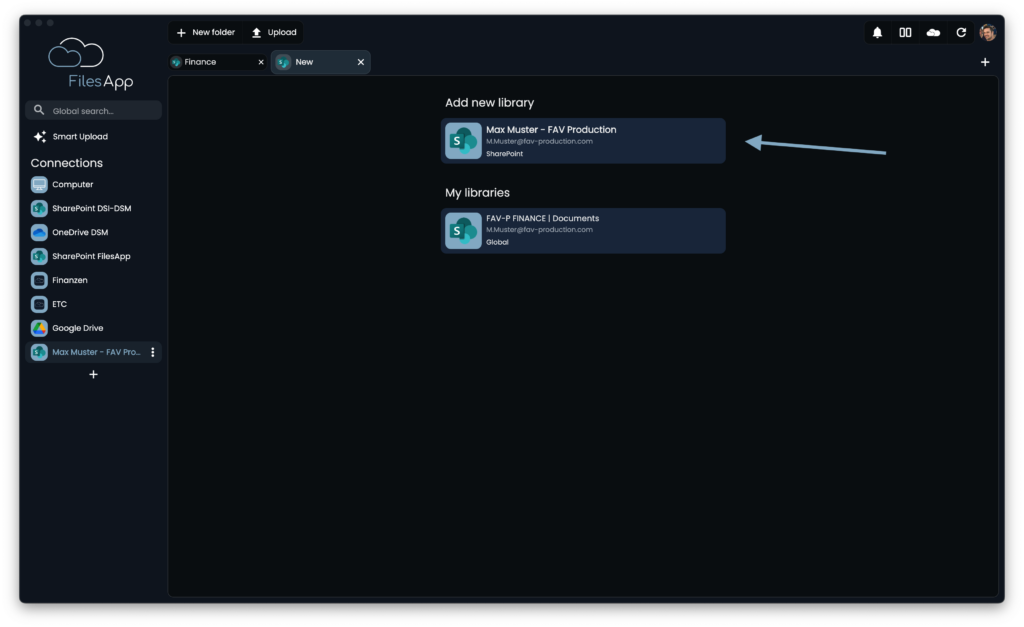Image resolution: width=1024 pixels, height=627 pixels.
Task: Click the ETC drive icon
Action: [39, 304]
